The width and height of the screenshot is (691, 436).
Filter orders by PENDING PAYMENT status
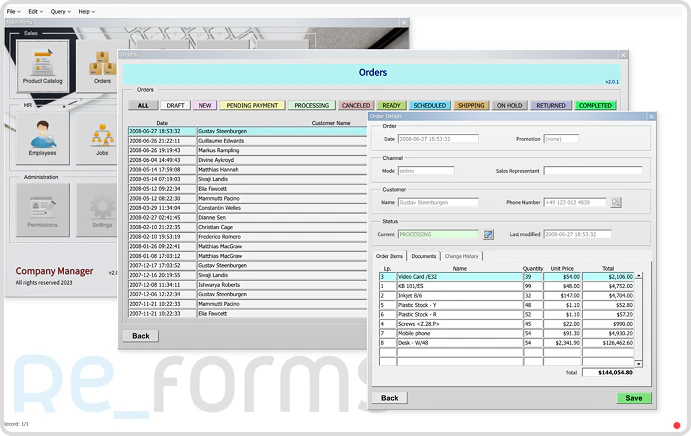252,105
